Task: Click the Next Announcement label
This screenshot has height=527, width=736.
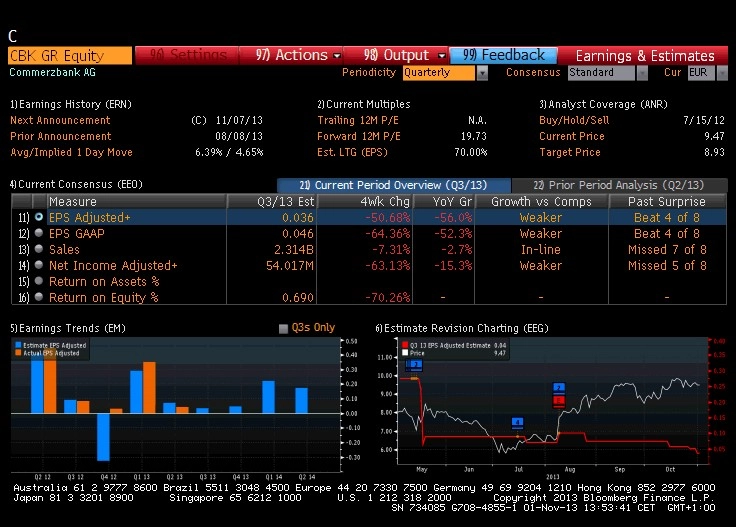Action: (x=60, y=120)
